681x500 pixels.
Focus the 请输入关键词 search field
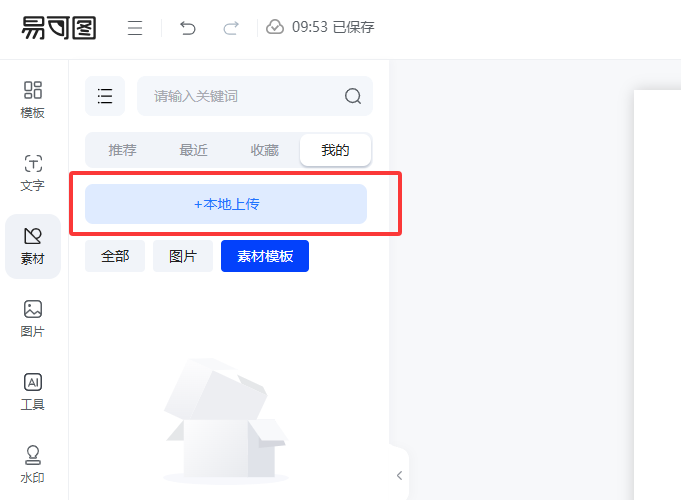[255, 96]
